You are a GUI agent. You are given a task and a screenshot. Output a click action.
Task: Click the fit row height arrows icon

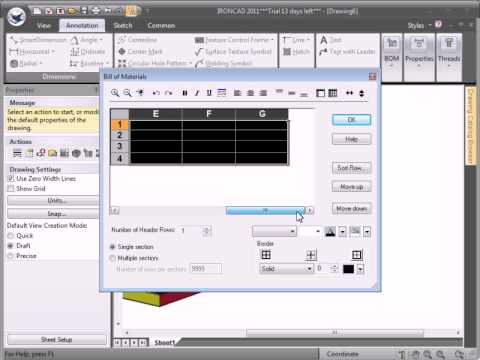coord(362,93)
